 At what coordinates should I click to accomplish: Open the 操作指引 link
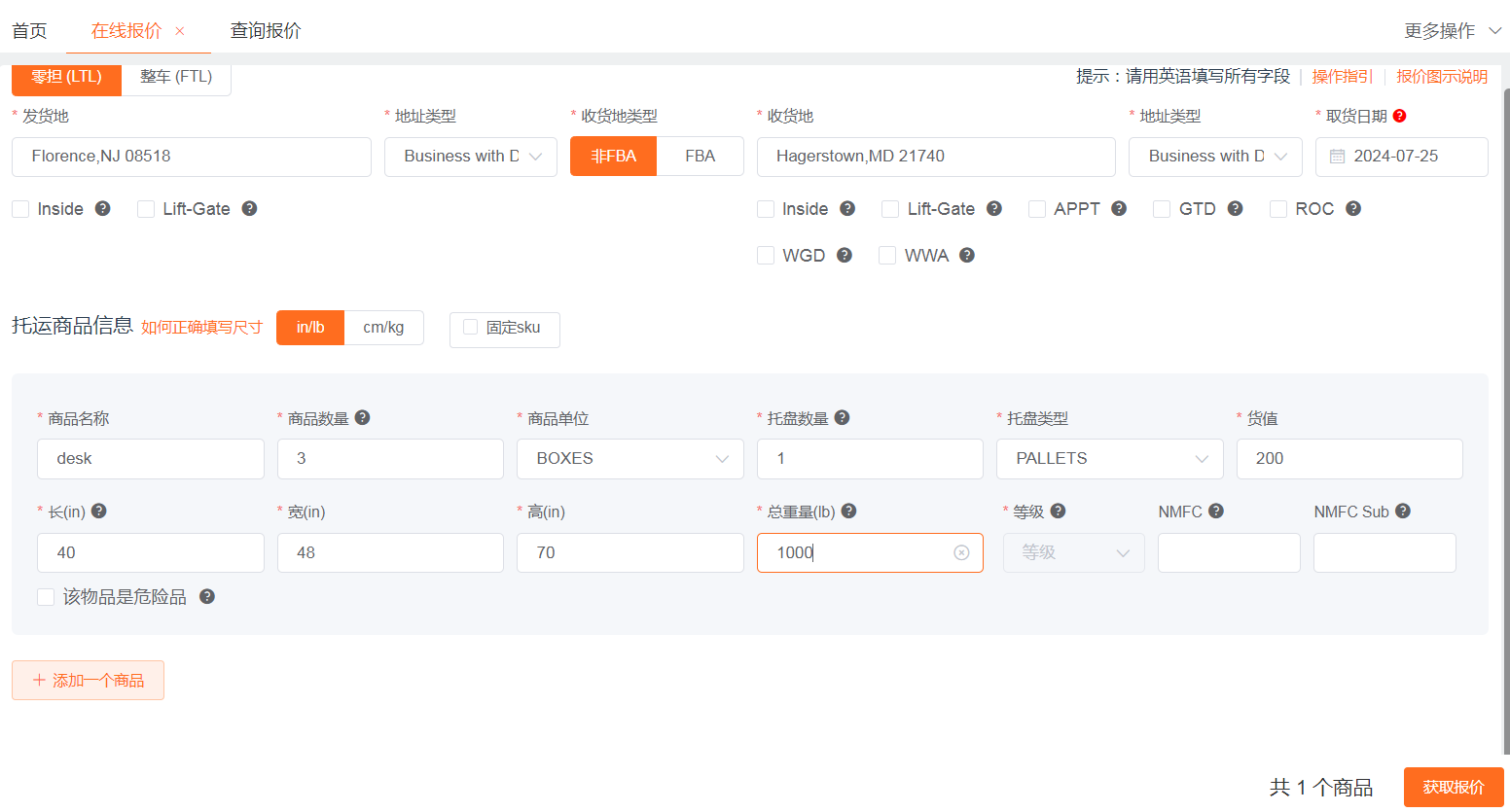1342,77
